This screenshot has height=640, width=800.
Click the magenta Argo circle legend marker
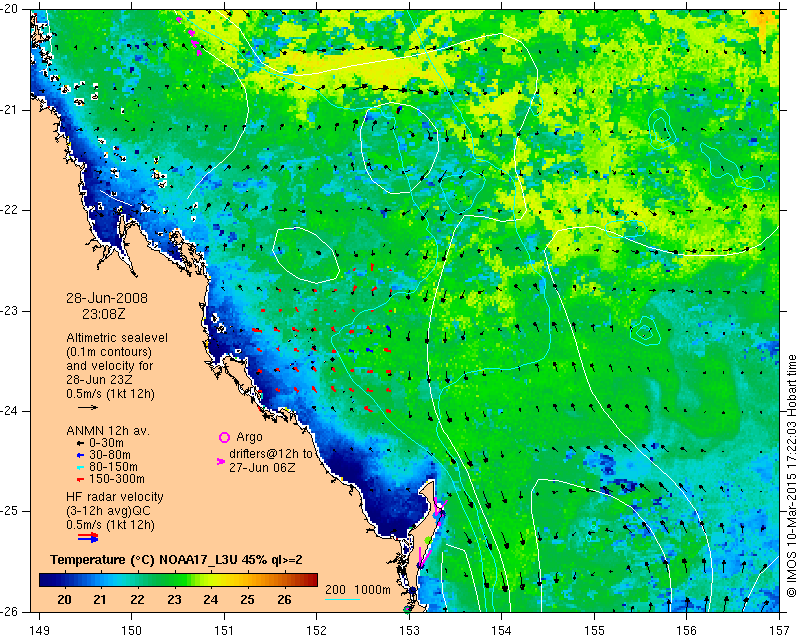(x=224, y=437)
